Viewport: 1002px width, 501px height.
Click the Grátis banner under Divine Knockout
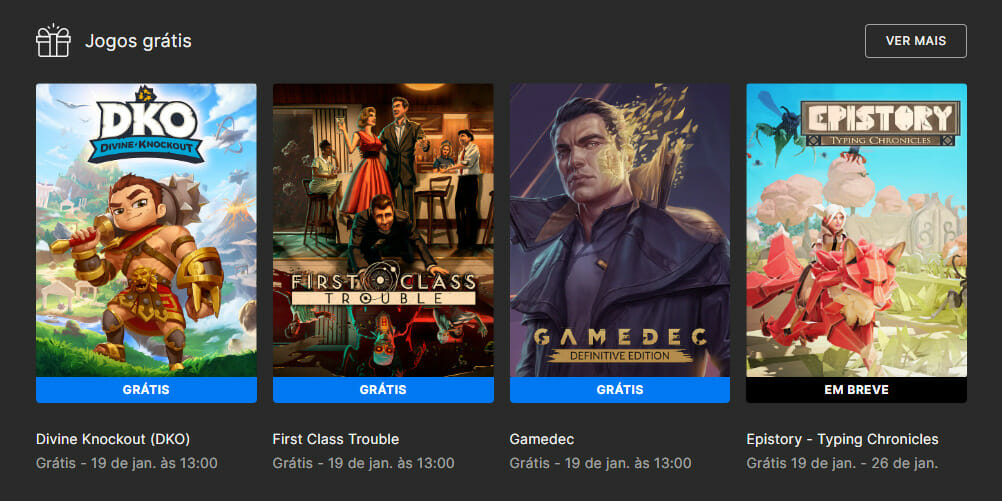[x=146, y=390]
